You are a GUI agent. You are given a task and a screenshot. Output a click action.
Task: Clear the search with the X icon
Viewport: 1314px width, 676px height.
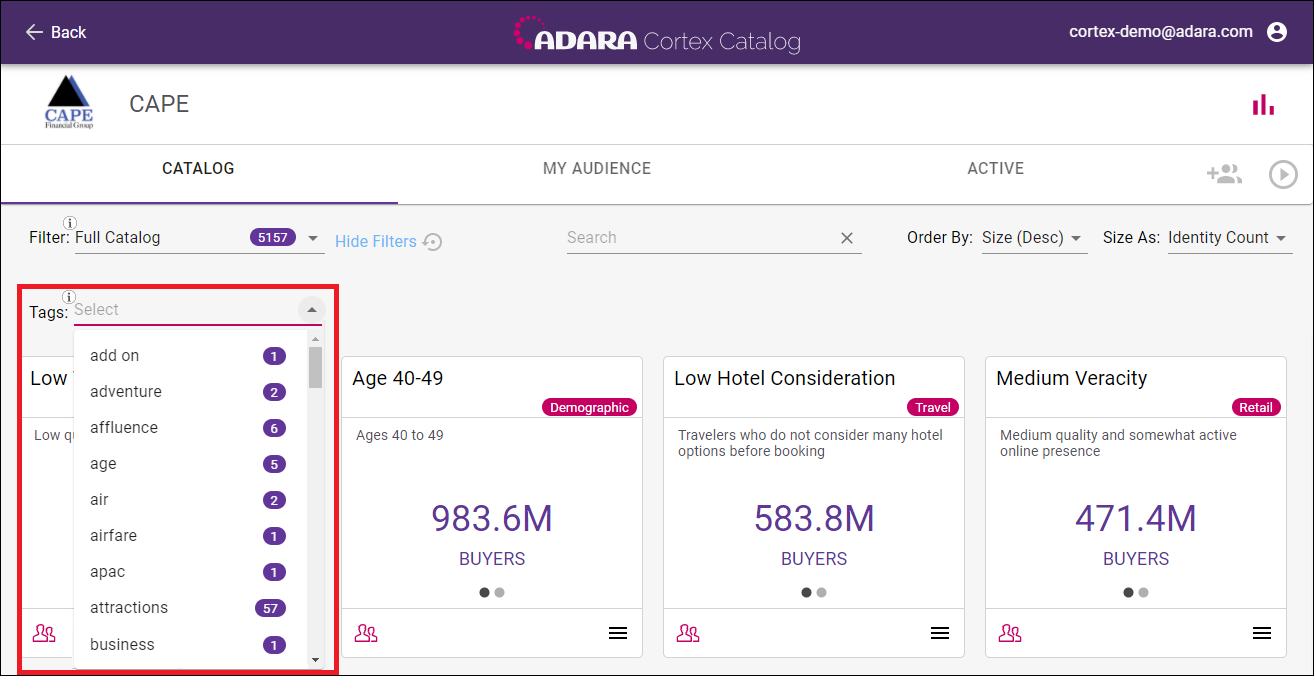click(x=847, y=238)
